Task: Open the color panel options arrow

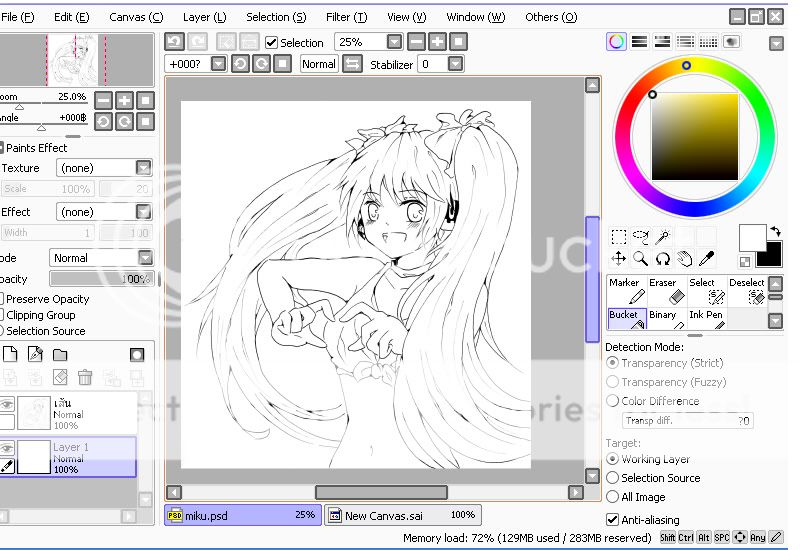Action: tap(776, 44)
